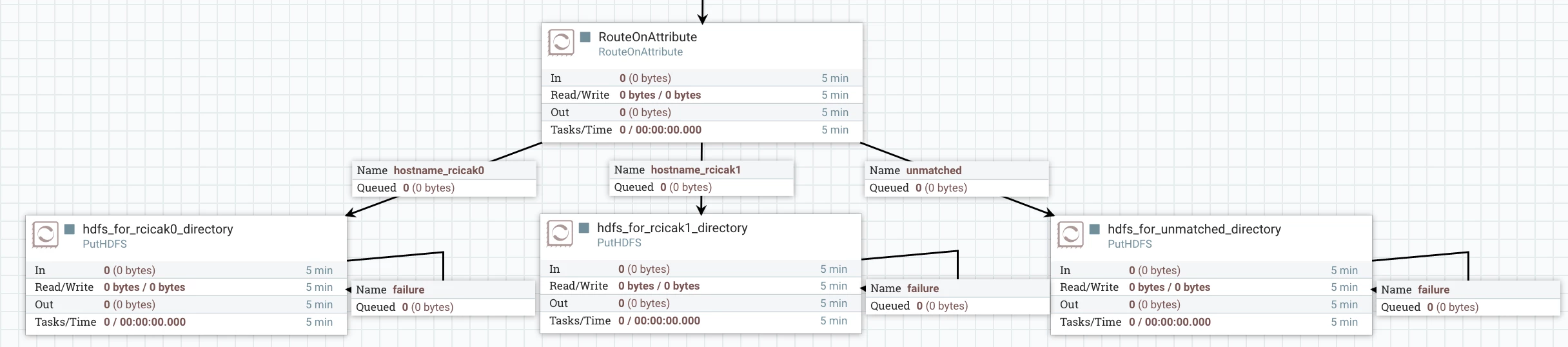Select the hdfs_for_rcicak0_directory processor name
1568x347 pixels.
pos(158,229)
